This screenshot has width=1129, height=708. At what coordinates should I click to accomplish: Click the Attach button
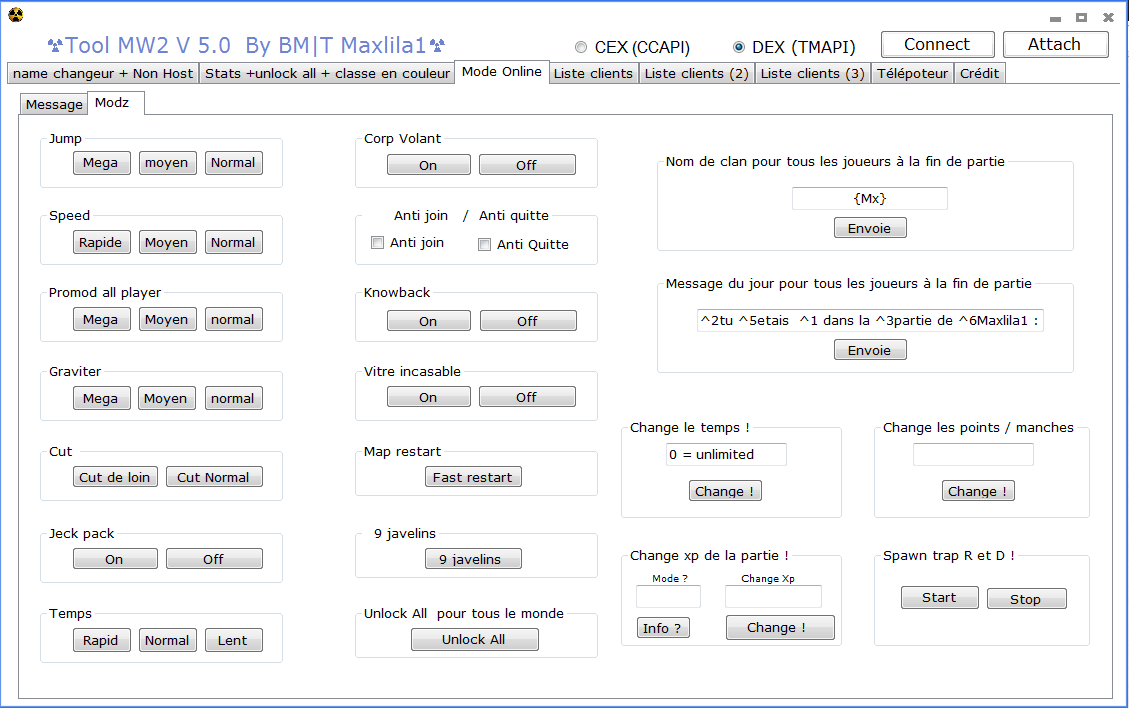point(1055,45)
